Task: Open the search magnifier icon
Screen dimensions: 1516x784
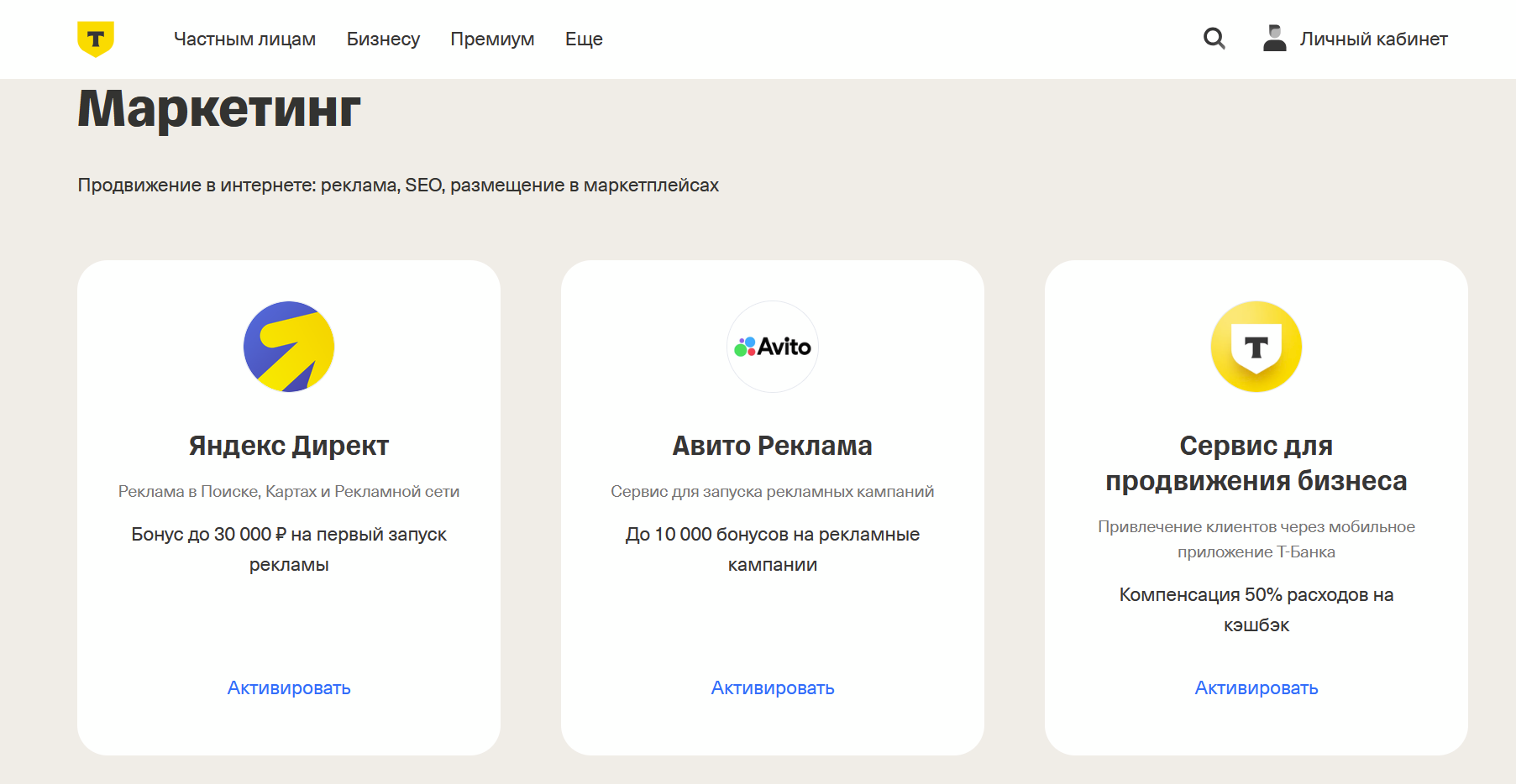Action: (1214, 39)
